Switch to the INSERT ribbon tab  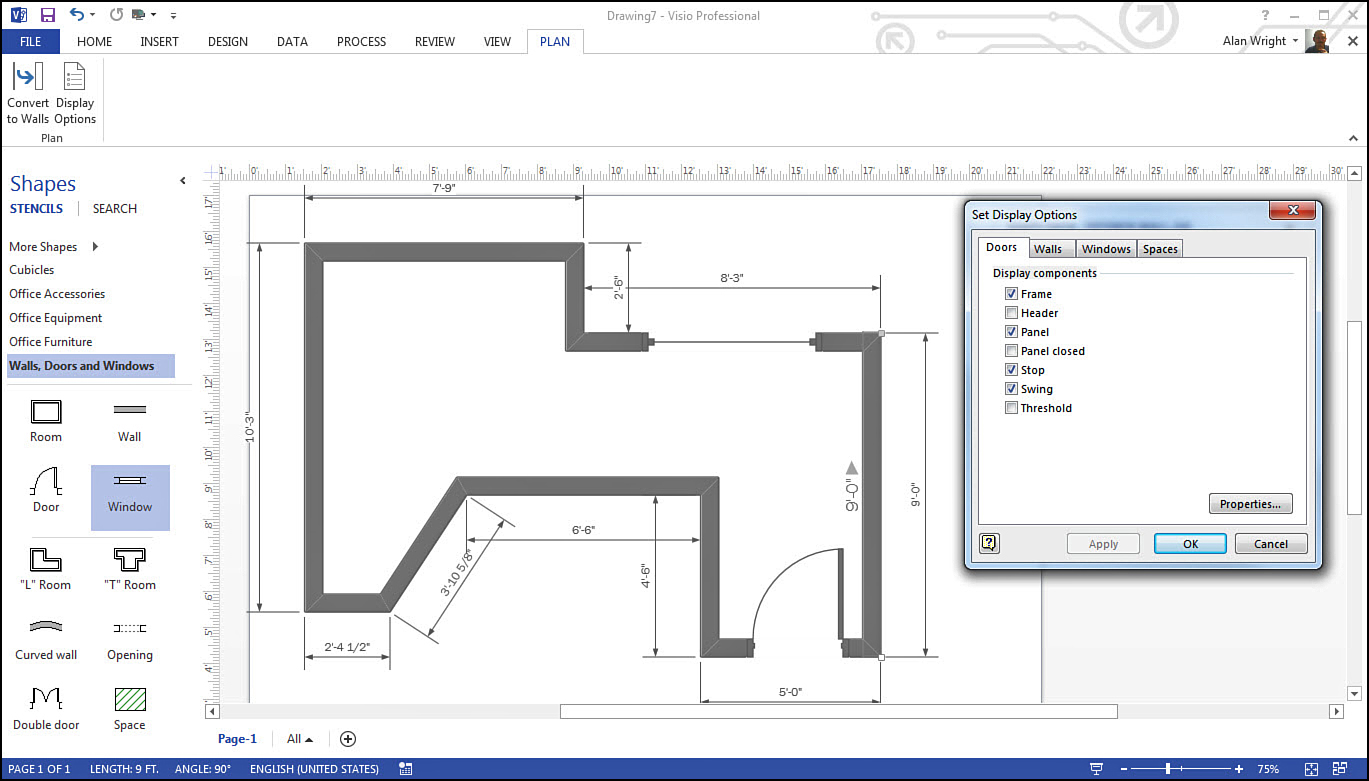[160, 41]
